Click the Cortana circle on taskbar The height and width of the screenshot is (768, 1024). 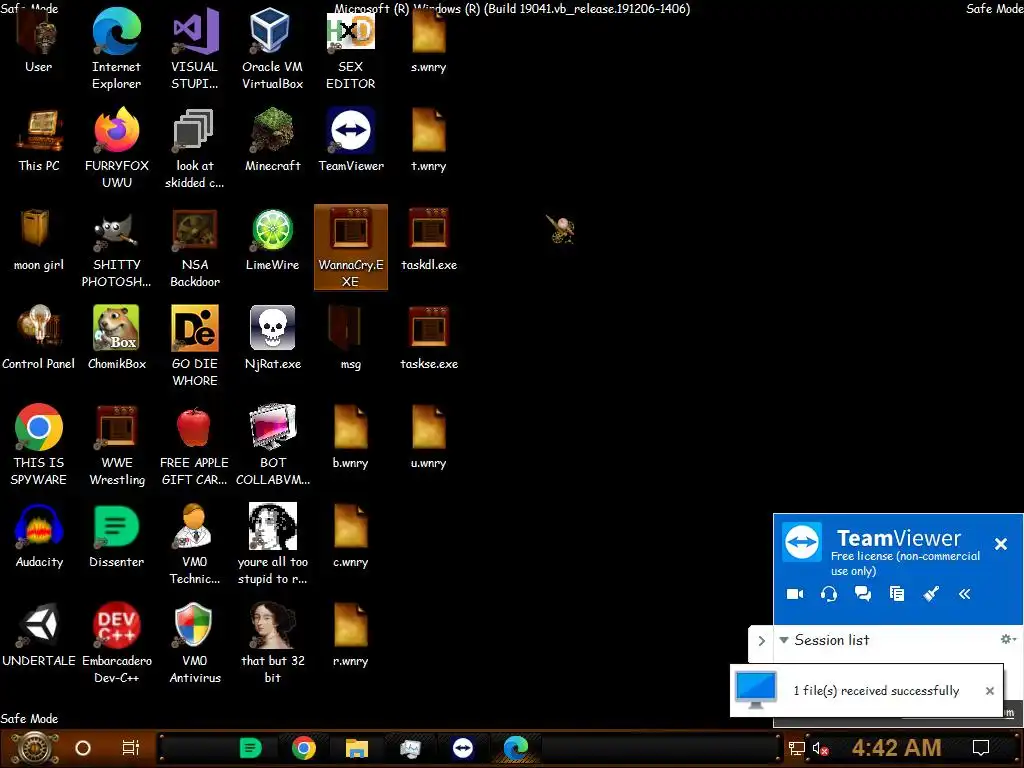tap(83, 748)
